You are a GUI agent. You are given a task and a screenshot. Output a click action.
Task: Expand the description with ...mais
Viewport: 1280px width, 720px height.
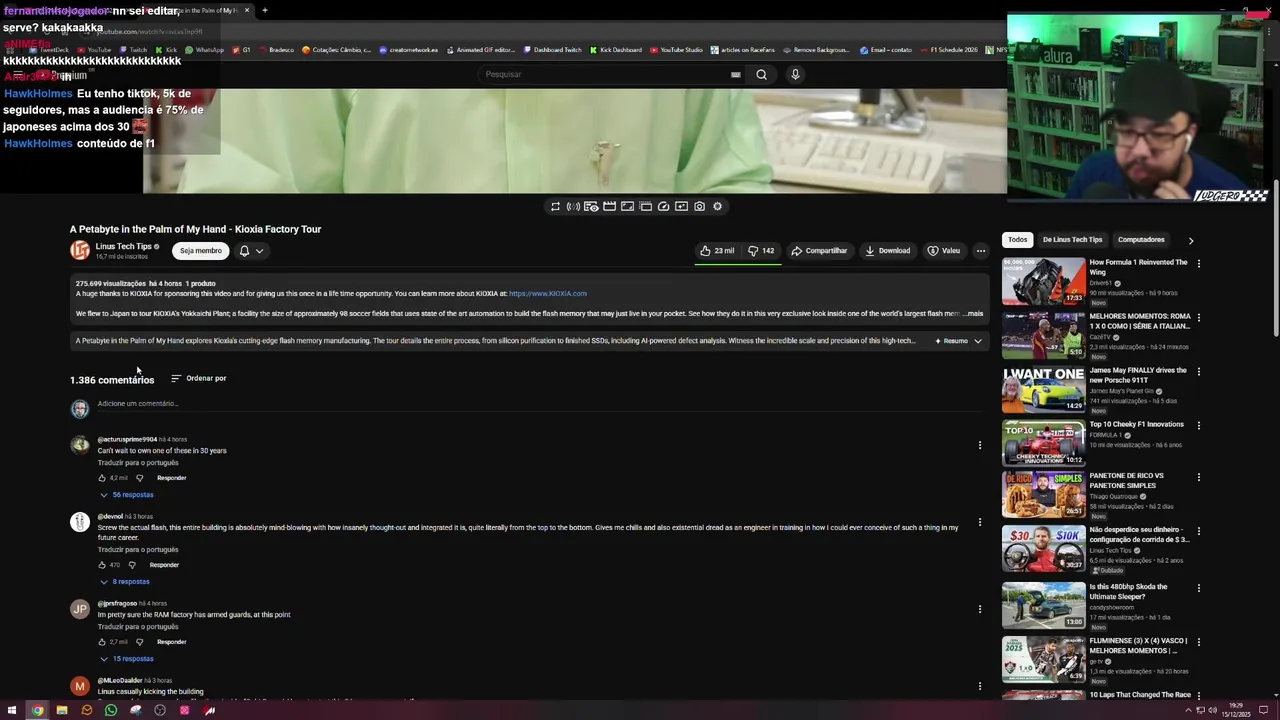[x=973, y=314]
